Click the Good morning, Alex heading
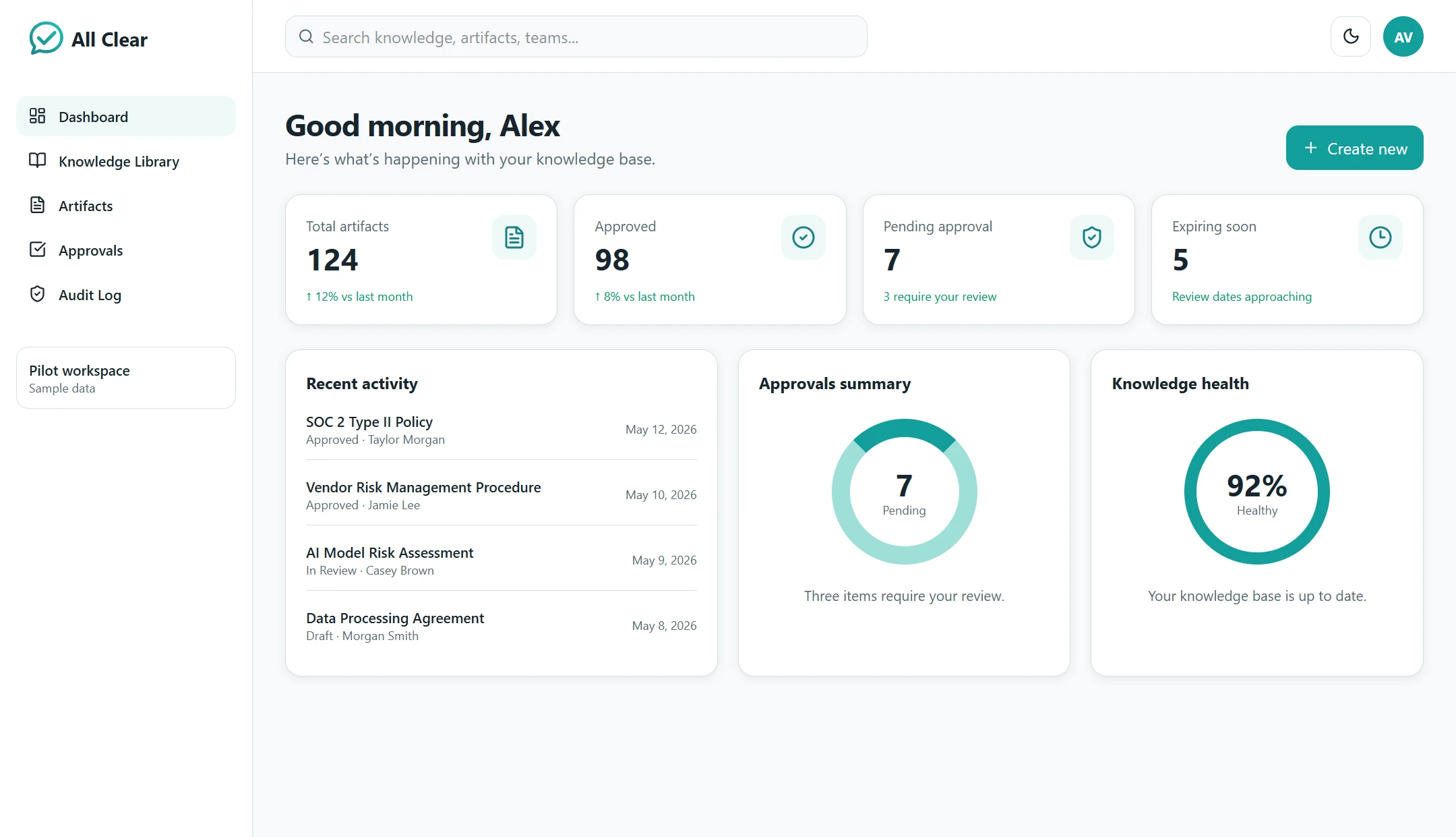Viewport: 1456px width, 837px height. pyautogui.click(x=423, y=126)
